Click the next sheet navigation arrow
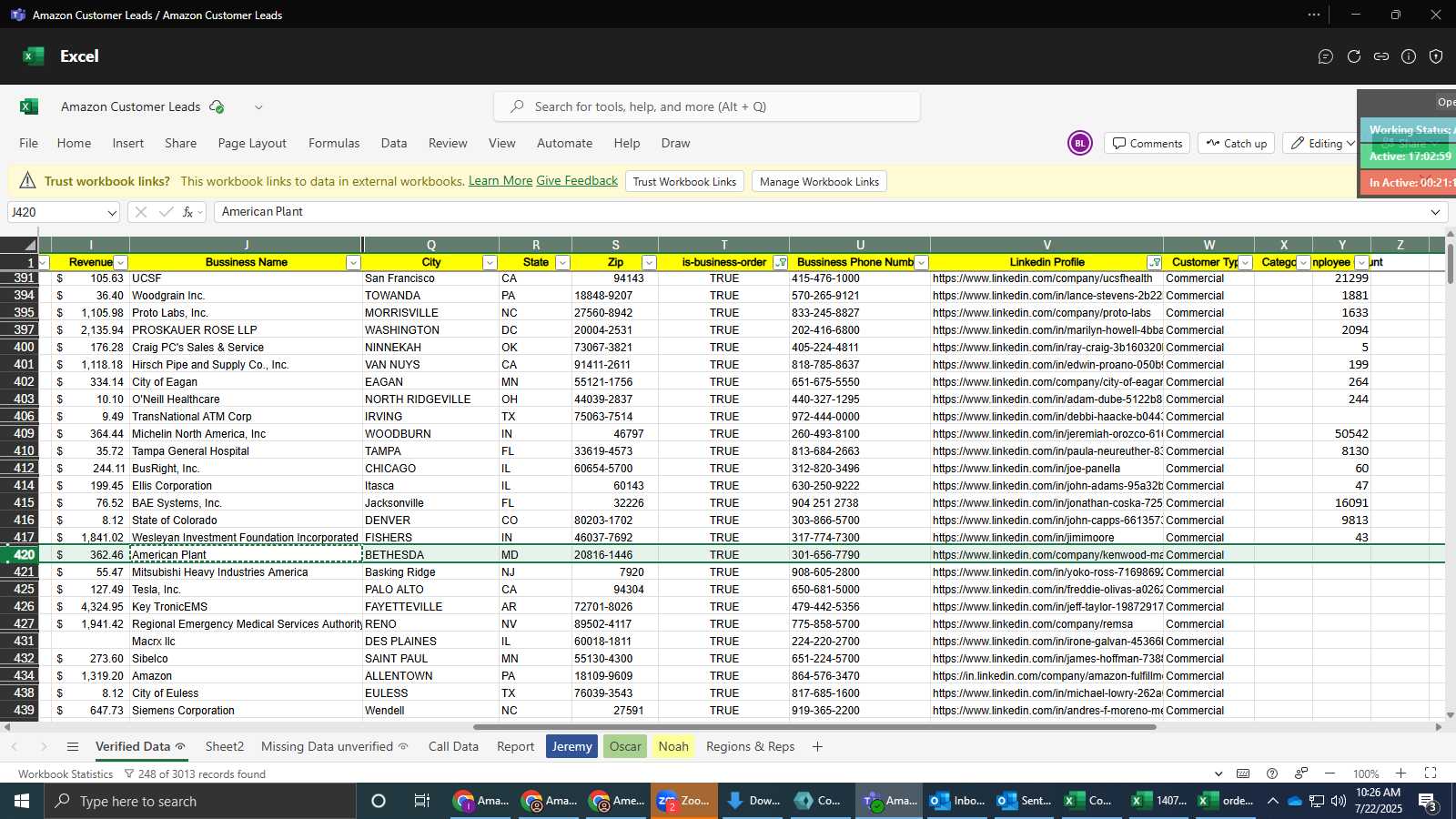Image resolution: width=1456 pixels, height=819 pixels. pos(44,746)
